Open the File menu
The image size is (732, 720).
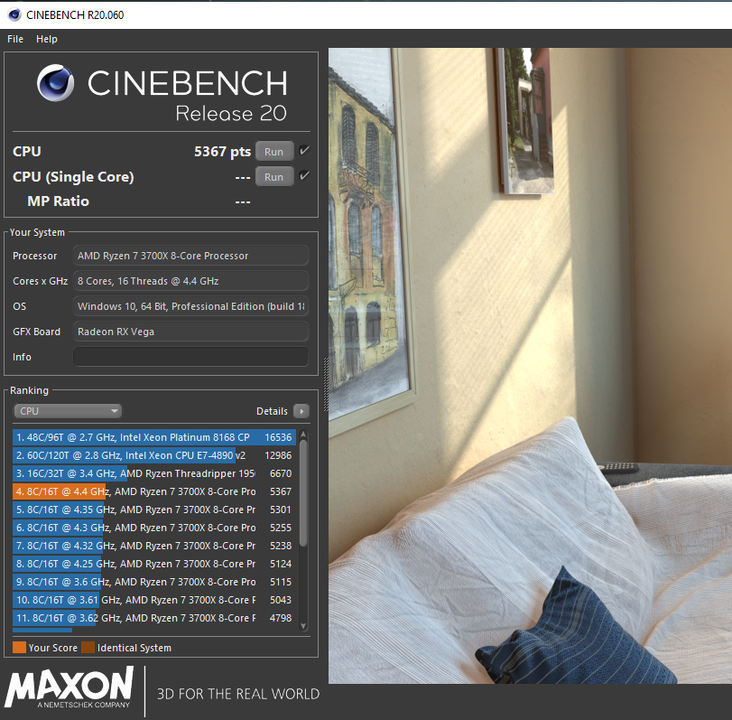(x=15, y=39)
